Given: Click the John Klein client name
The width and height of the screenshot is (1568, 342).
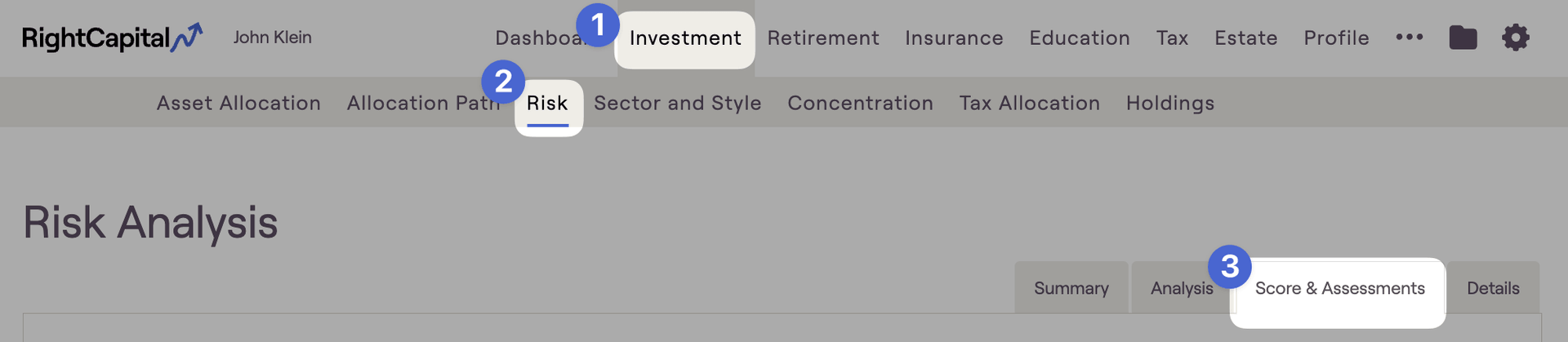Looking at the screenshot, I should pyautogui.click(x=272, y=38).
